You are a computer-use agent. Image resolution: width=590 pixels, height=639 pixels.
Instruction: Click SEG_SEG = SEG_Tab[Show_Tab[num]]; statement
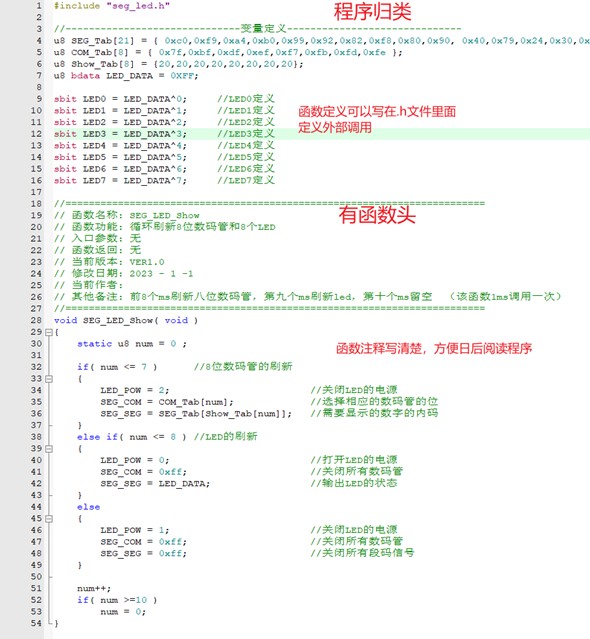point(196,414)
